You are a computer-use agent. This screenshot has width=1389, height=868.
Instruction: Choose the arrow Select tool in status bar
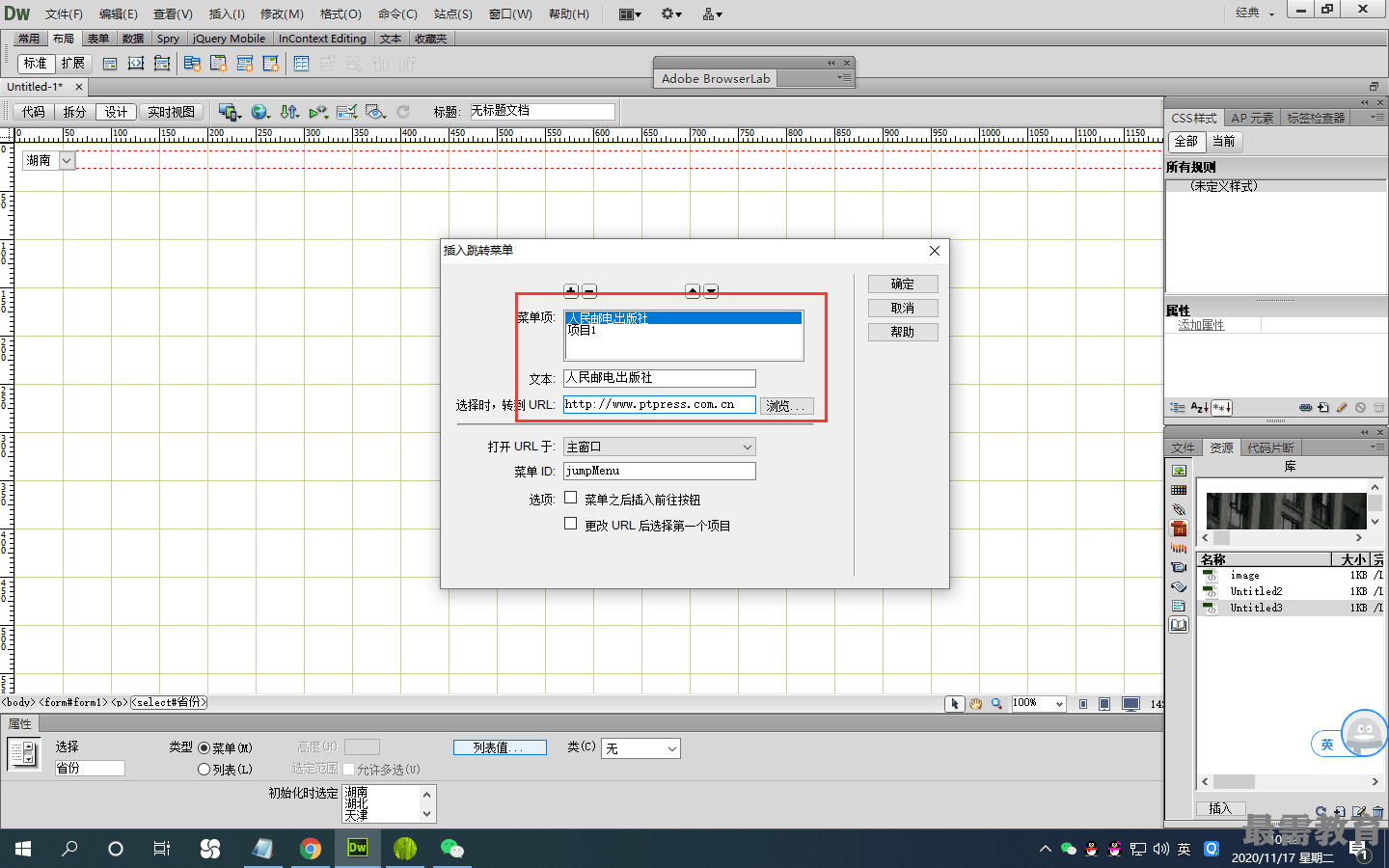[x=955, y=704]
